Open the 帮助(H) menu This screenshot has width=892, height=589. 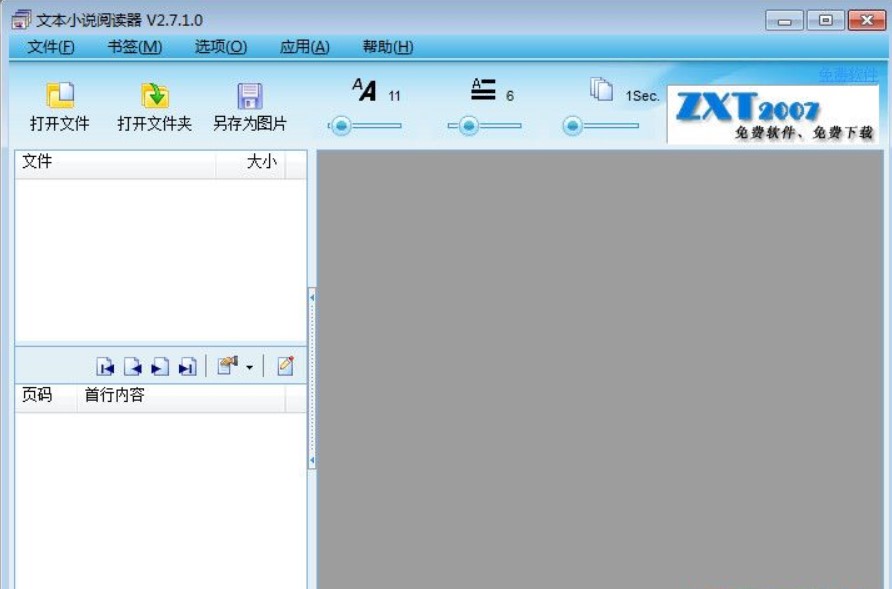387,47
